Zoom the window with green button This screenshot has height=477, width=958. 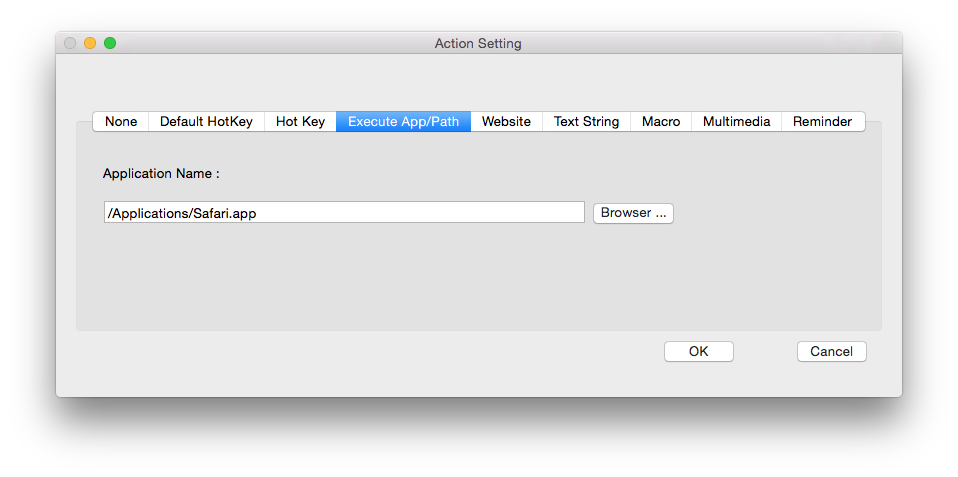pyautogui.click(x=110, y=43)
